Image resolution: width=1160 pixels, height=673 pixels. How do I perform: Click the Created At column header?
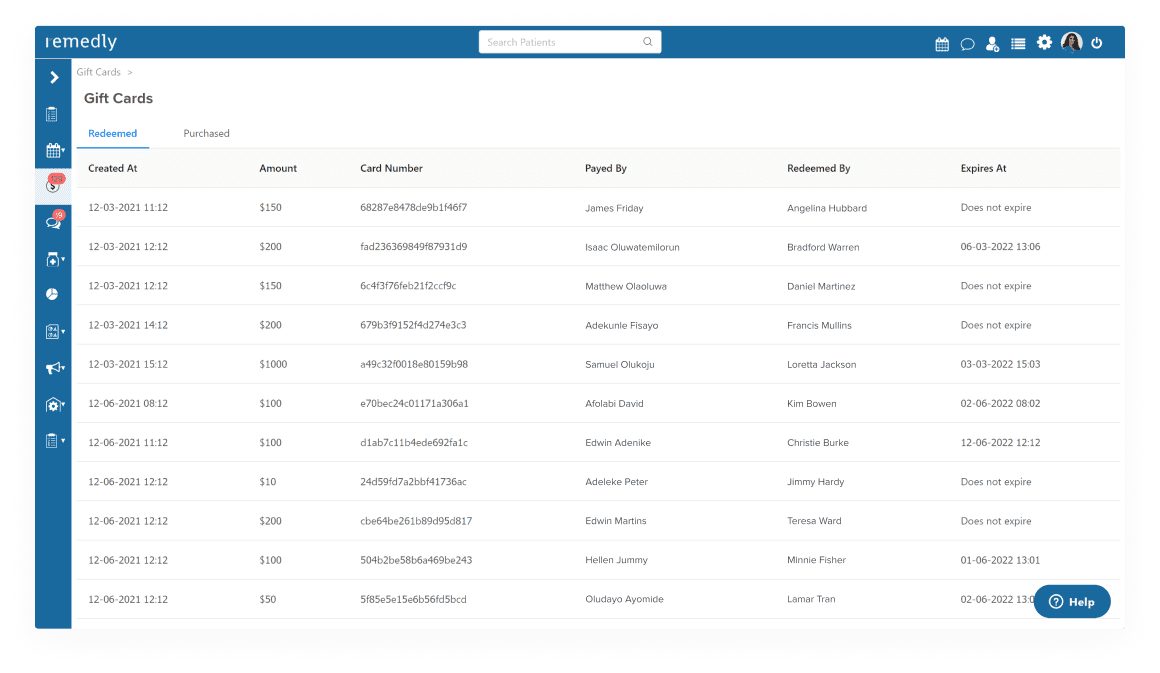[112, 169]
